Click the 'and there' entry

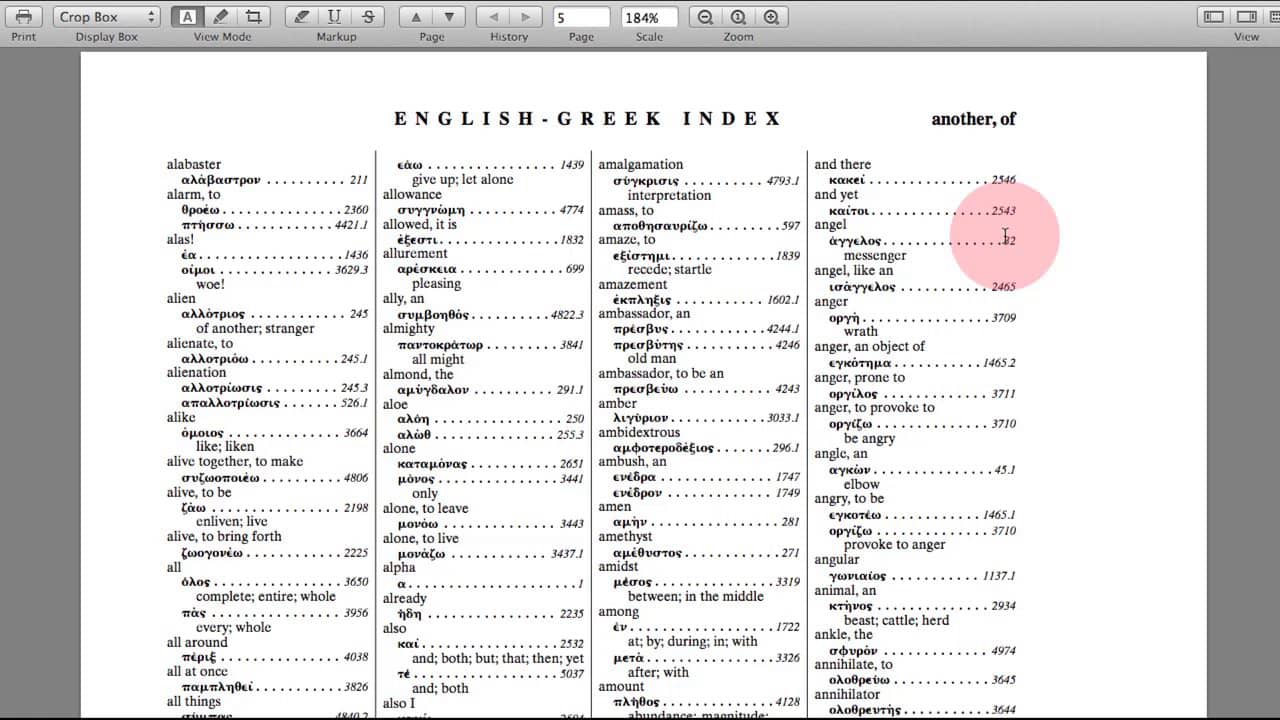(842, 165)
